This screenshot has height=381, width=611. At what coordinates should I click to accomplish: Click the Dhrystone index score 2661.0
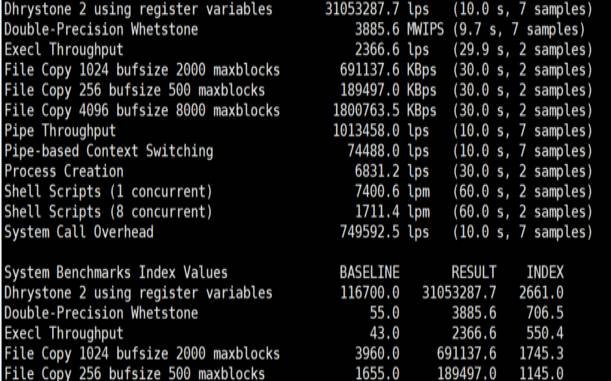[541, 293]
